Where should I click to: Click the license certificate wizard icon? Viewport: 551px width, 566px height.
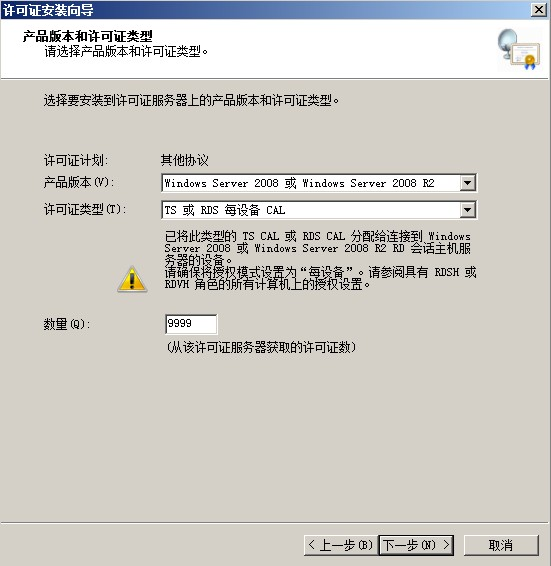click(x=519, y=49)
